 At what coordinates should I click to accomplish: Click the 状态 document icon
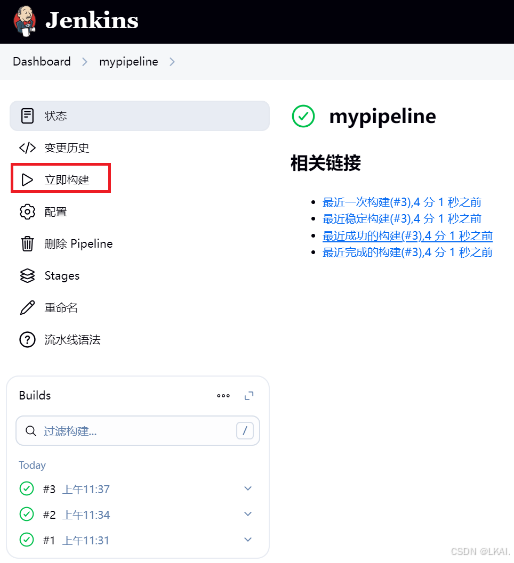[27, 116]
